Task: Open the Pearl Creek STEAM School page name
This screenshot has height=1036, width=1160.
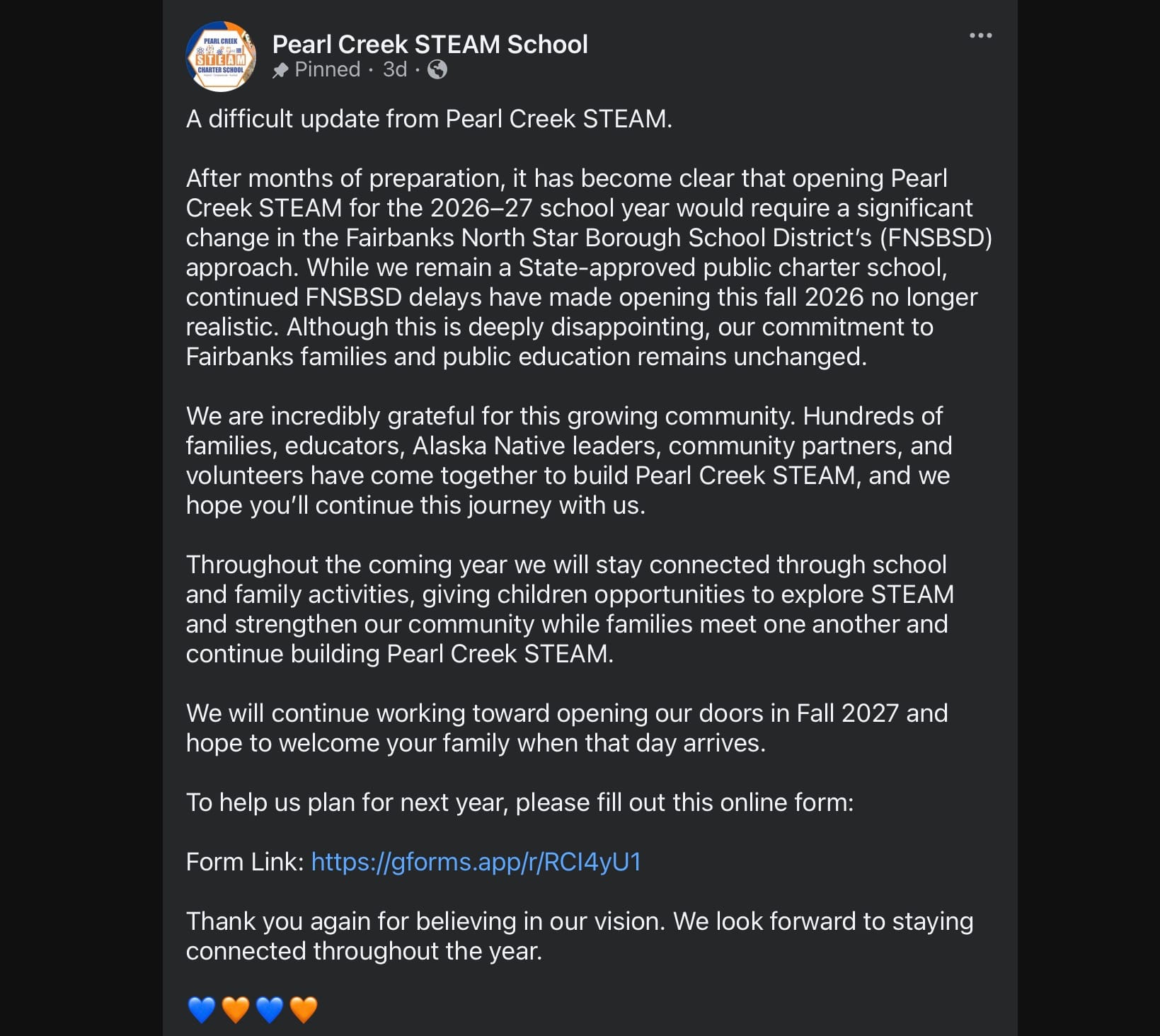Action: pos(430,44)
